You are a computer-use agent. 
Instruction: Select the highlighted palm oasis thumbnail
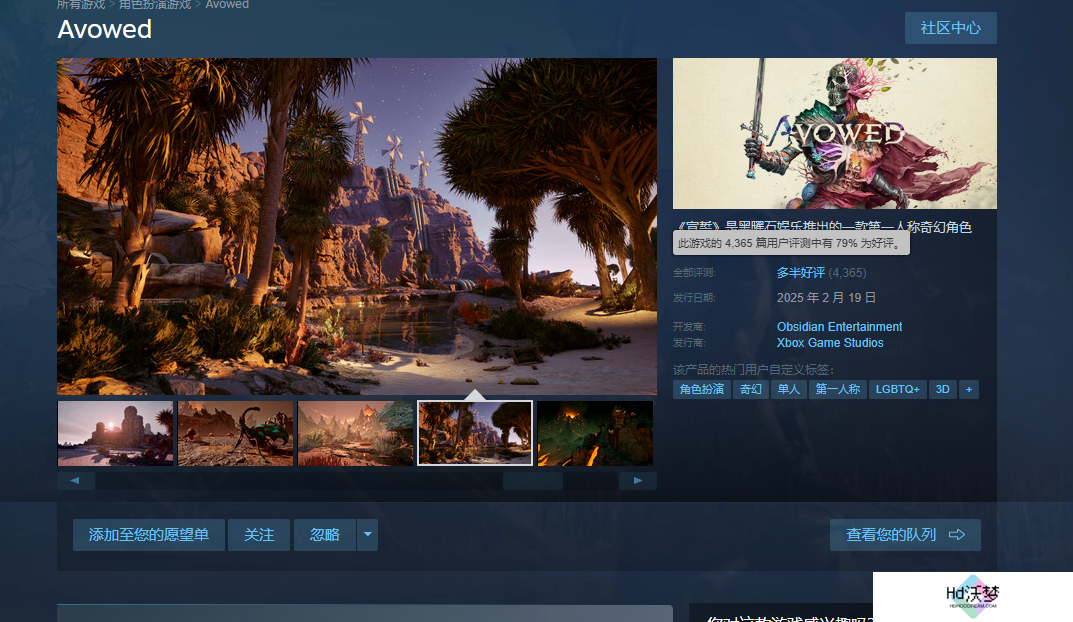coord(475,433)
